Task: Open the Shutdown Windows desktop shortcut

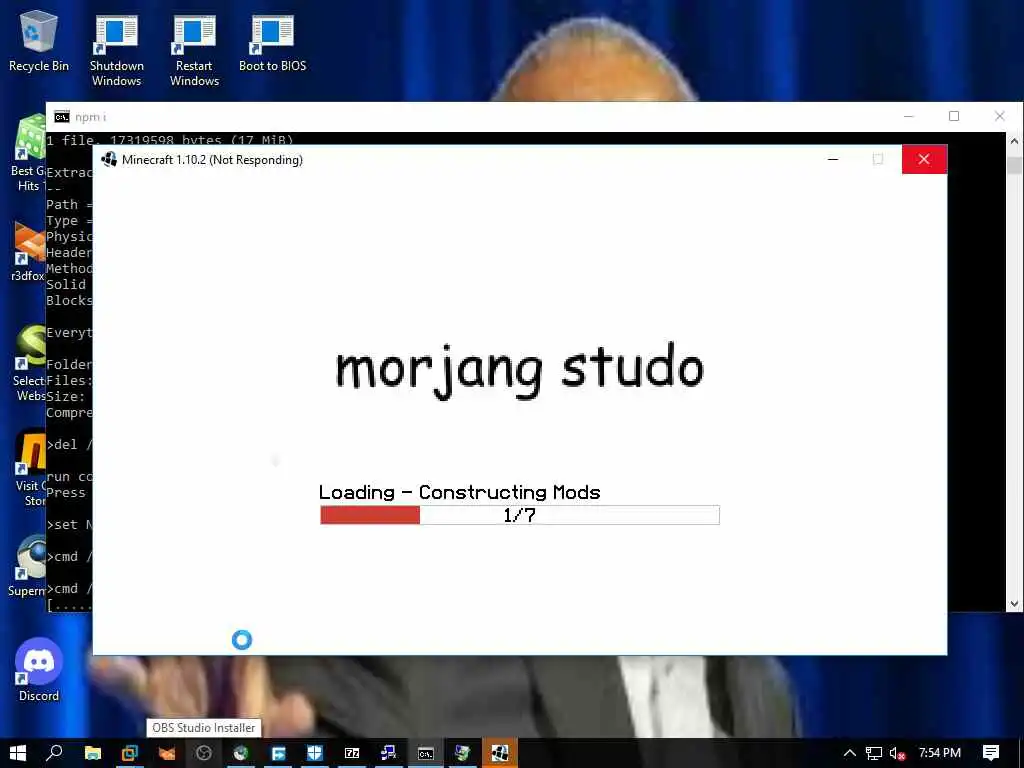Action: coord(116,49)
